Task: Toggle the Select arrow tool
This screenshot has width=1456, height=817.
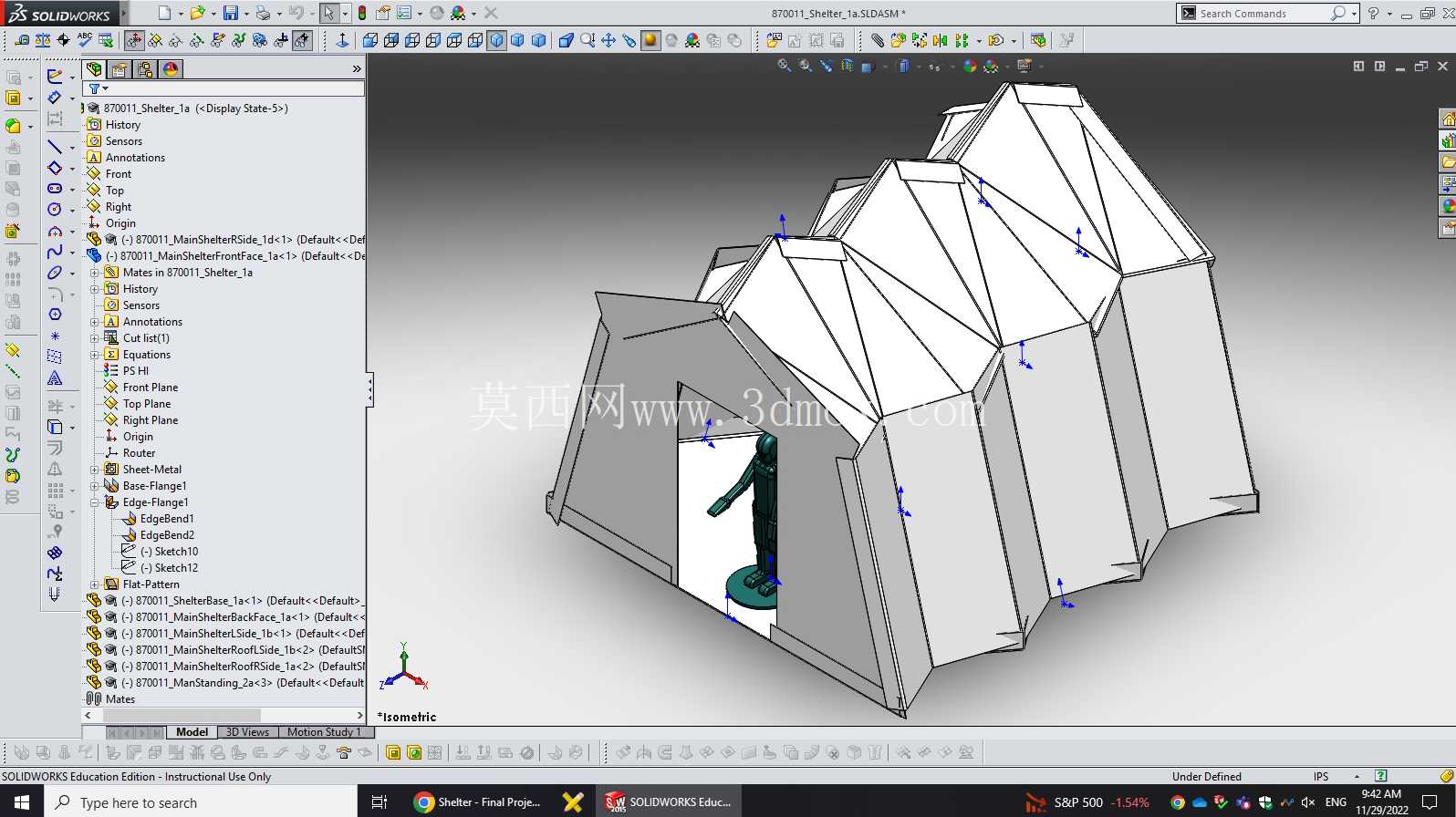Action: (328, 13)
